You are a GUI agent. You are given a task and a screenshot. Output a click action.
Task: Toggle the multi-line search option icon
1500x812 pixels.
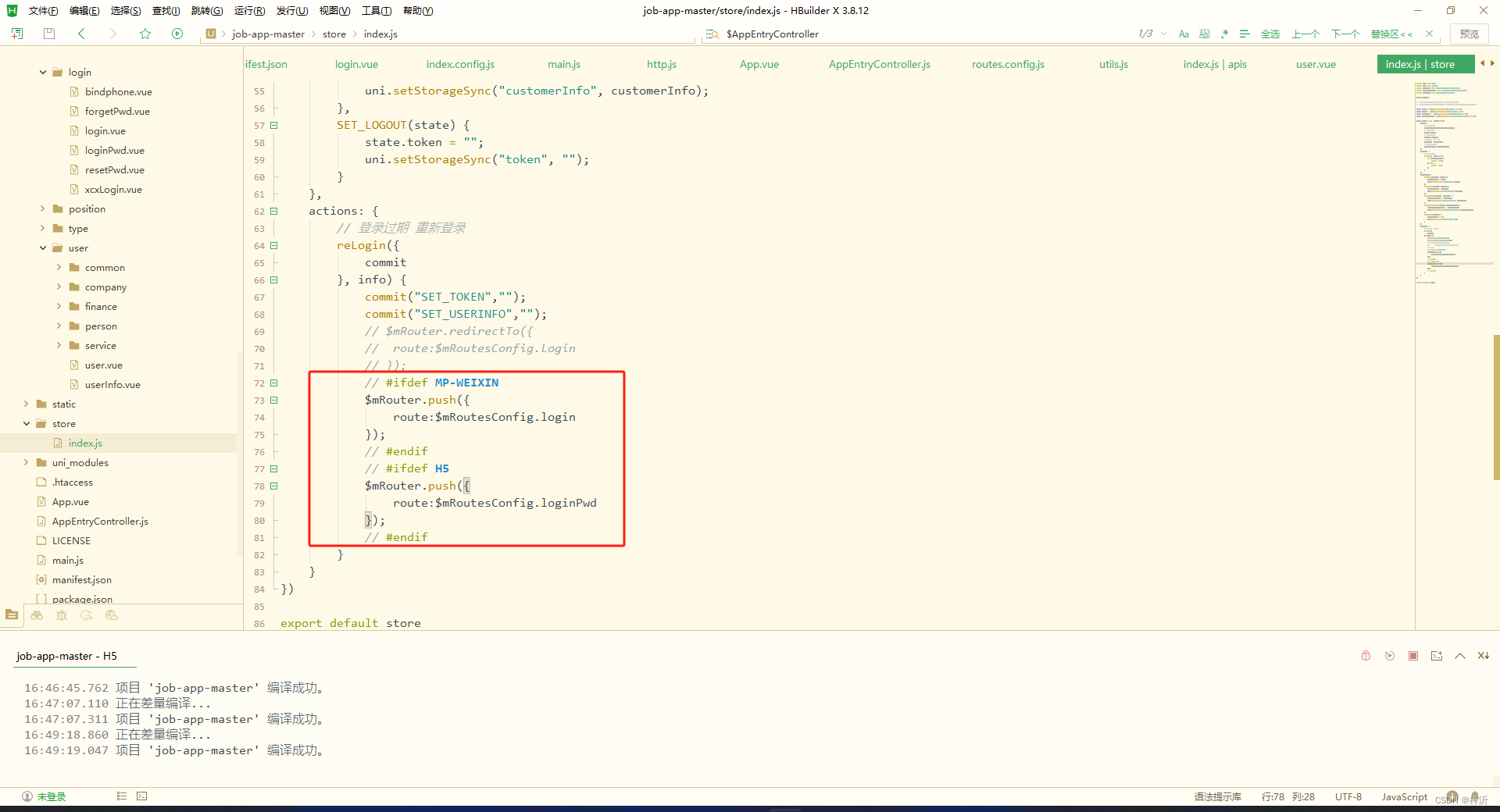[1245, 34]
